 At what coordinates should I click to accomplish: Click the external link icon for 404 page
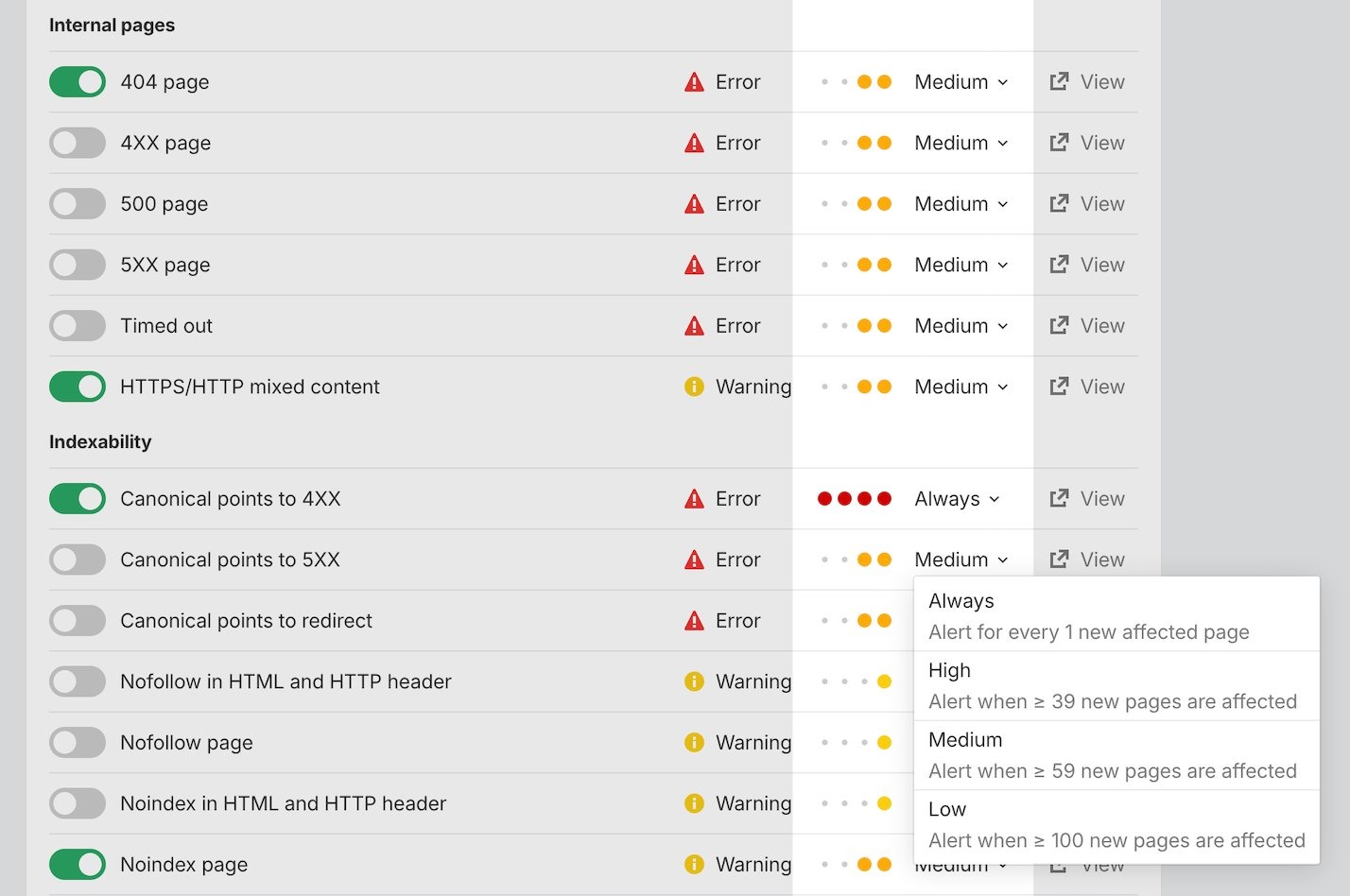[1059, 82]
